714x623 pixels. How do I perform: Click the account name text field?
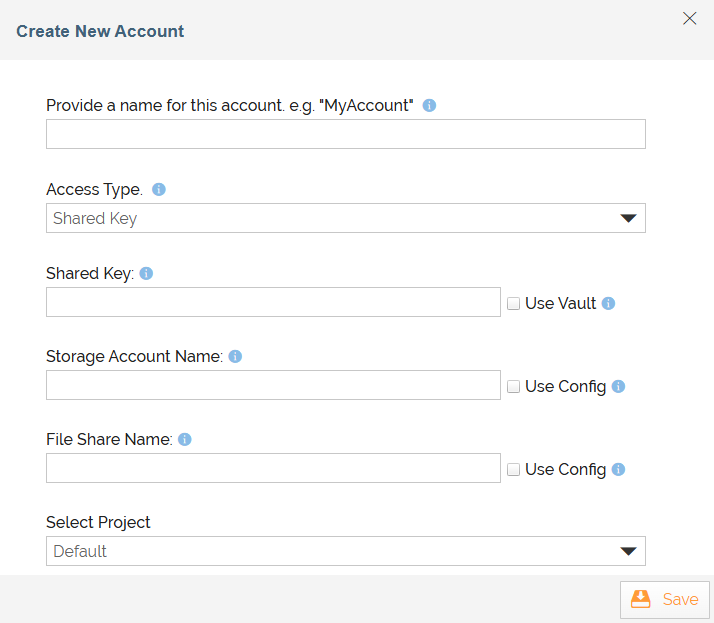click(x=345, y=134)
